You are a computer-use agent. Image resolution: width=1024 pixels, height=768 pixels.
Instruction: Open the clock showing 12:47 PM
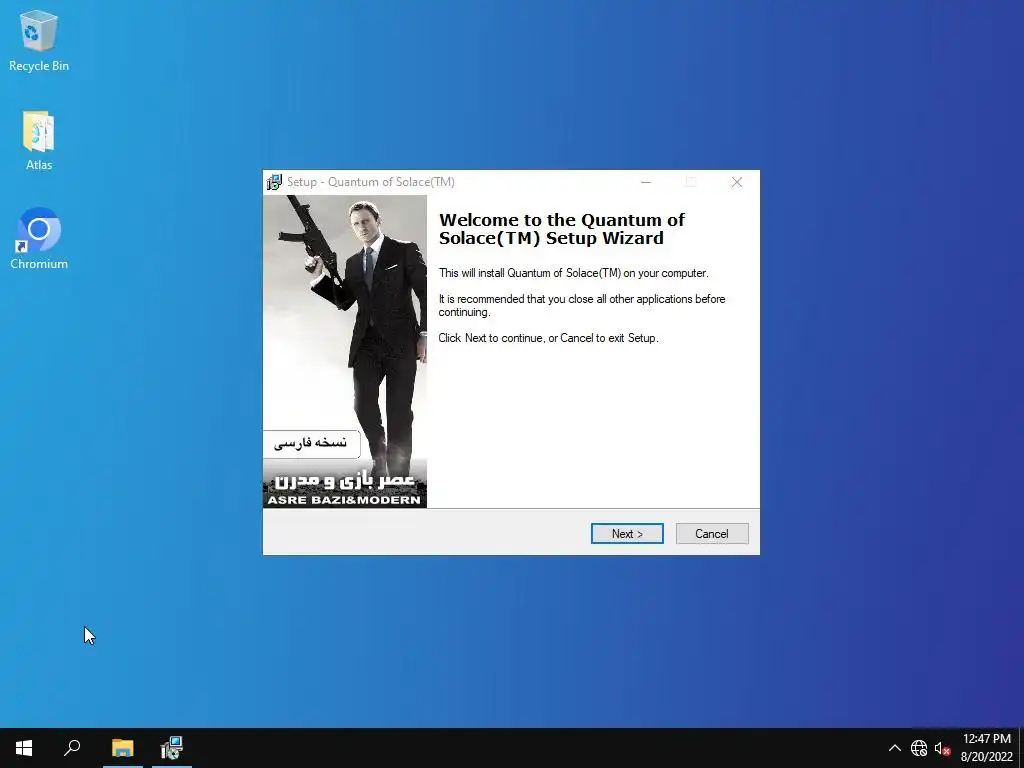pyautogui.click(x=986, y=748)
